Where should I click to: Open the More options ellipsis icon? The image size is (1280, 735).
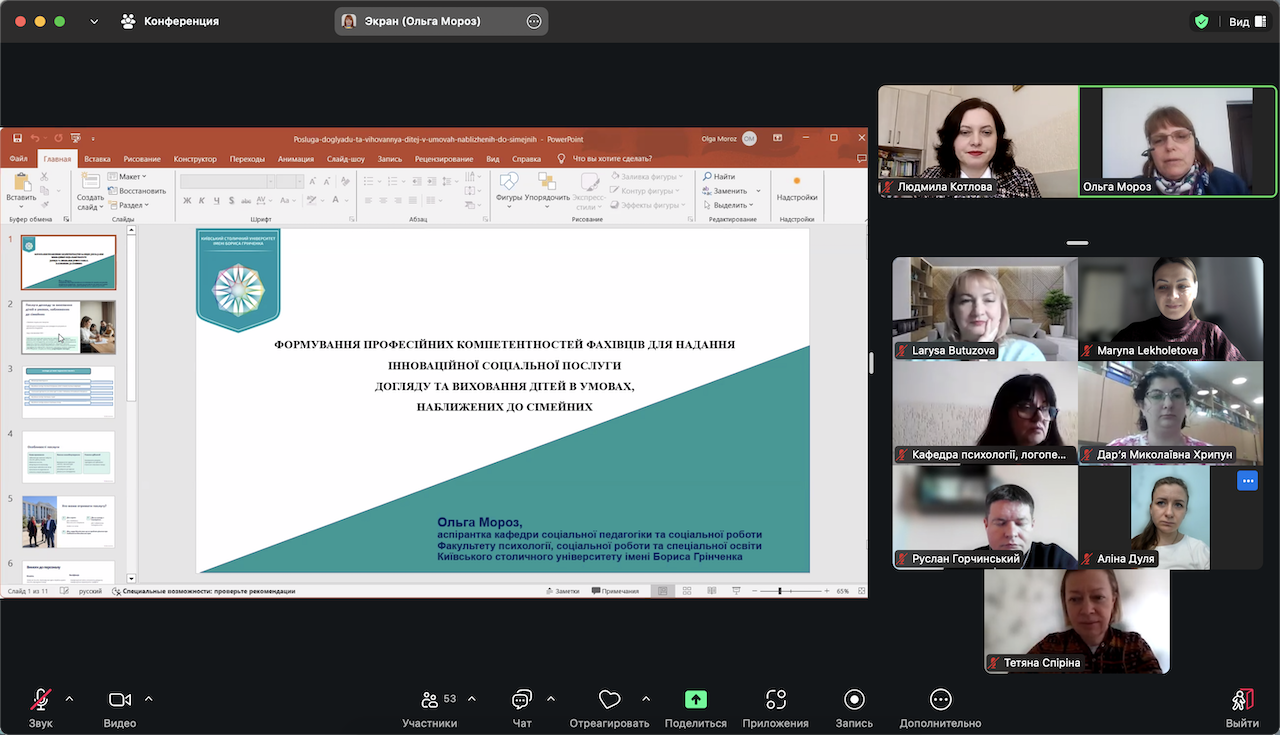(939, 700)
